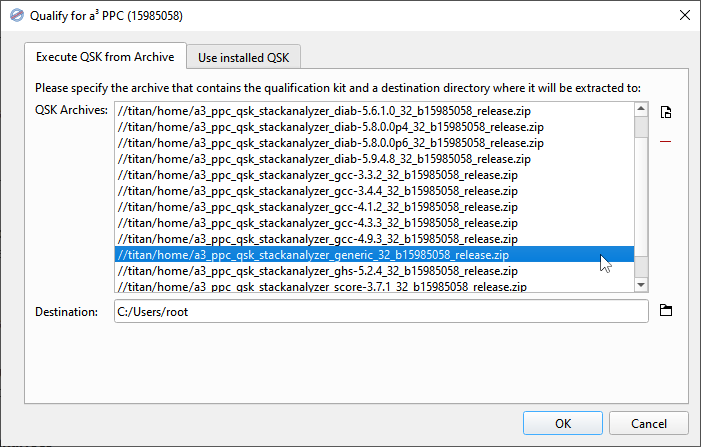The image size is (701, 447).
Task: Select the gcc-4.9.3 archive entry
Action: pyautogui.click(x=374, y=239)
